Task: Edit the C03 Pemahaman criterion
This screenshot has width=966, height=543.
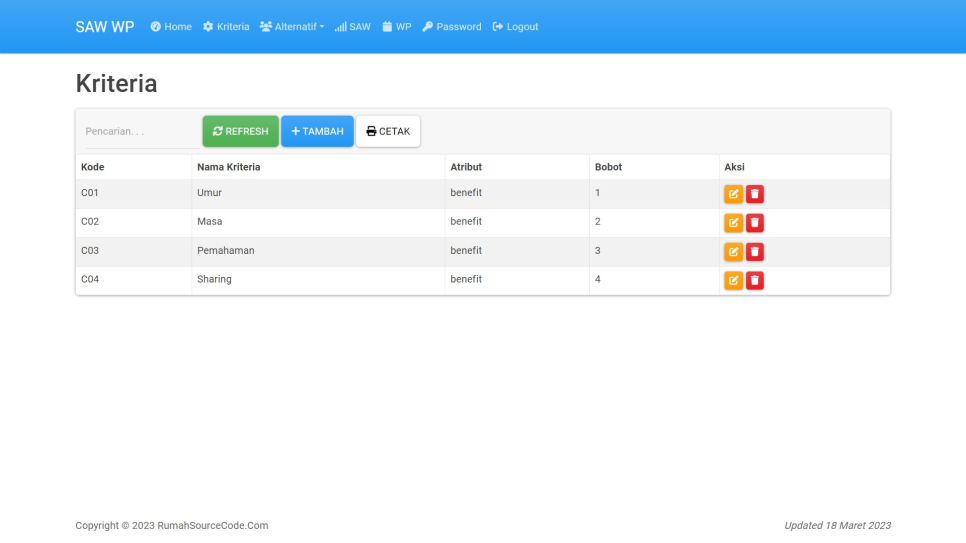Action: tap(733, 251)
